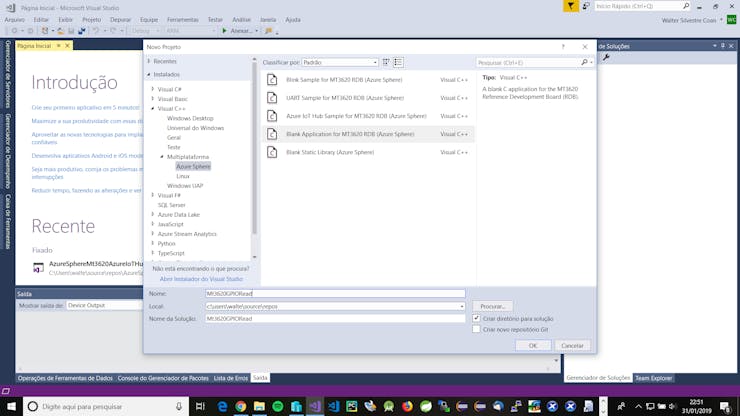This screenshot has height=416, width=740.
Task: Open the Arquivo menu
Action: (14, 20)
